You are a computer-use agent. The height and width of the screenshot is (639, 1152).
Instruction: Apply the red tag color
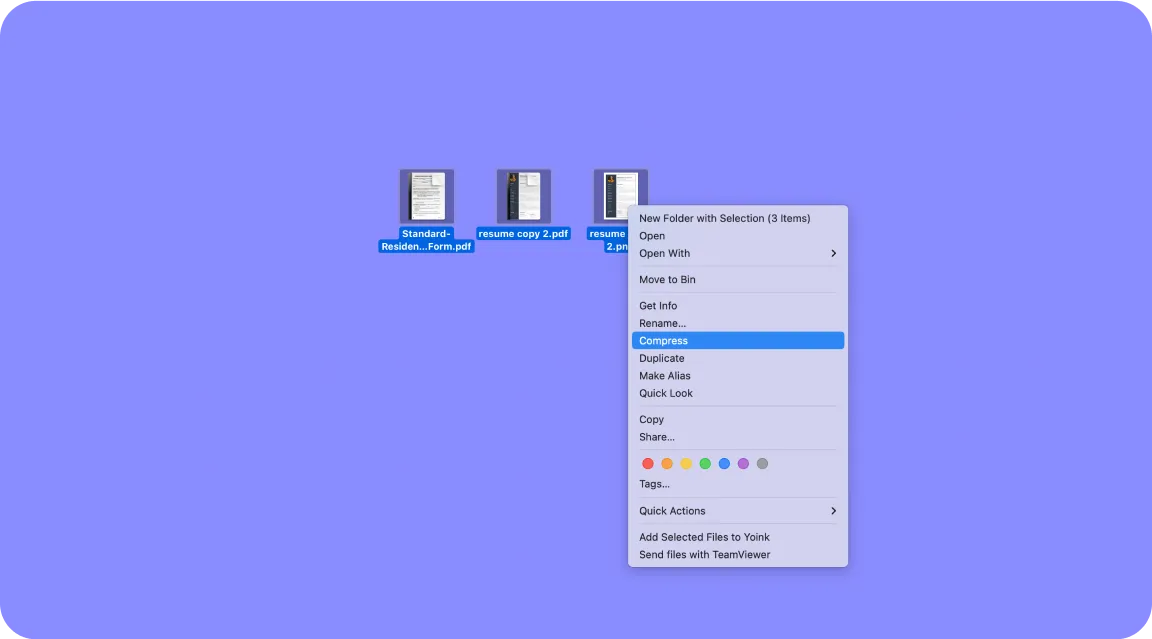pyautogui.click(x=648, y=463)
